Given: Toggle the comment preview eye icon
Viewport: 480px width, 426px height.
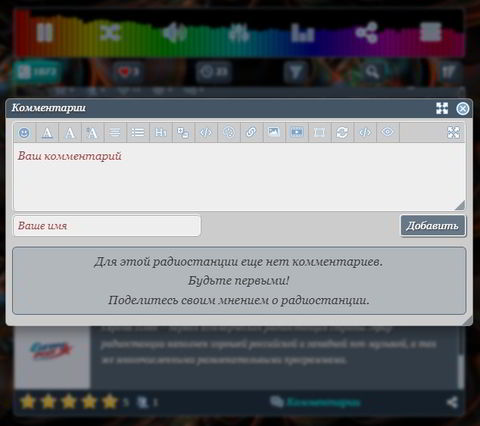Looking at the screenshot, I should coord(387,133).
